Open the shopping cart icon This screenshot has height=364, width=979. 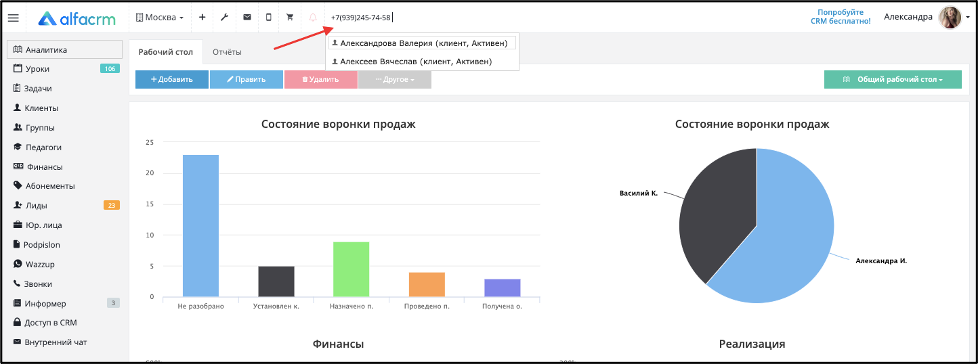(x=290, y=17)
